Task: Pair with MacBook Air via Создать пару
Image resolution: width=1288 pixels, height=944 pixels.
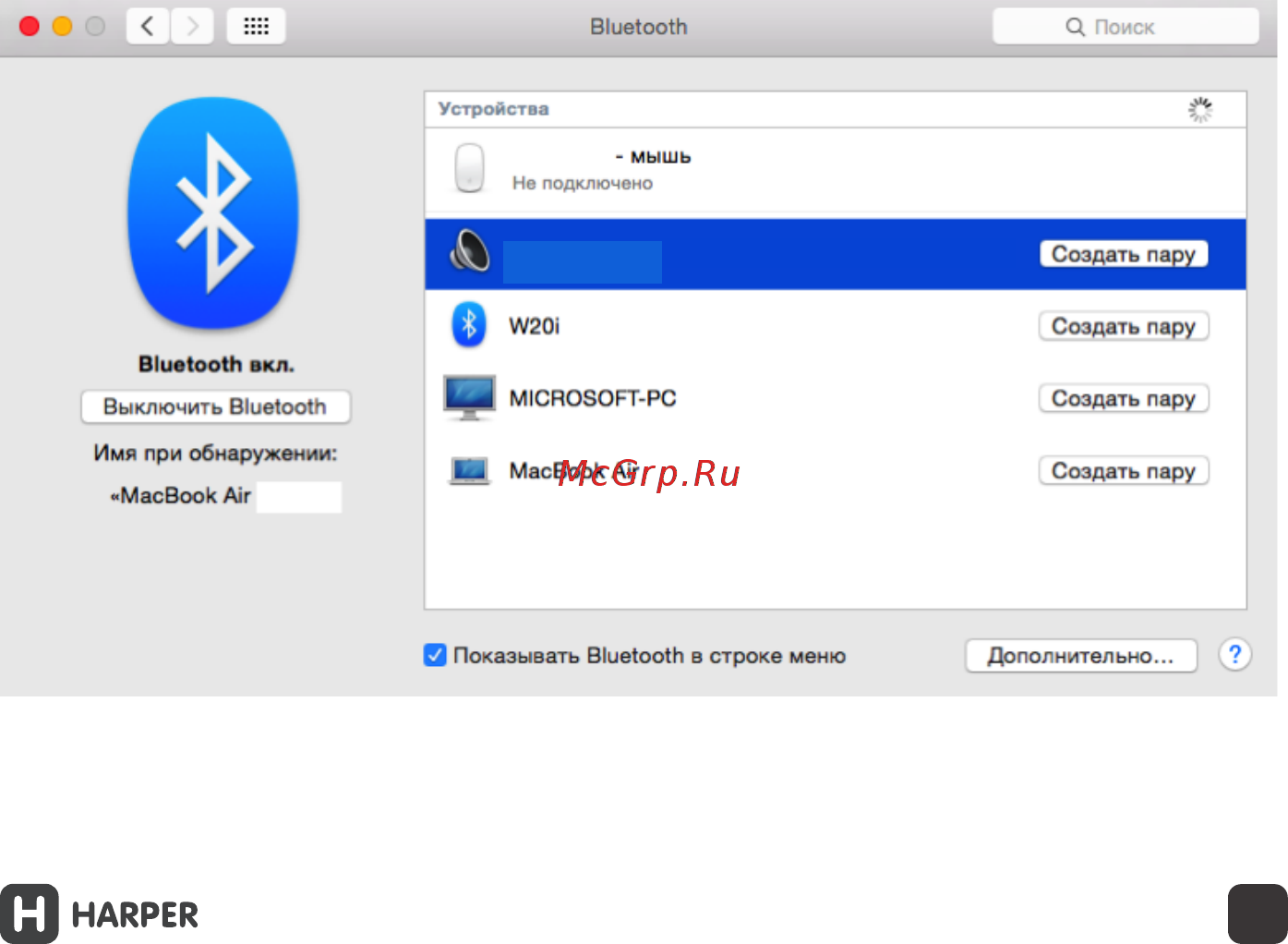Action: pos(1124,471)
